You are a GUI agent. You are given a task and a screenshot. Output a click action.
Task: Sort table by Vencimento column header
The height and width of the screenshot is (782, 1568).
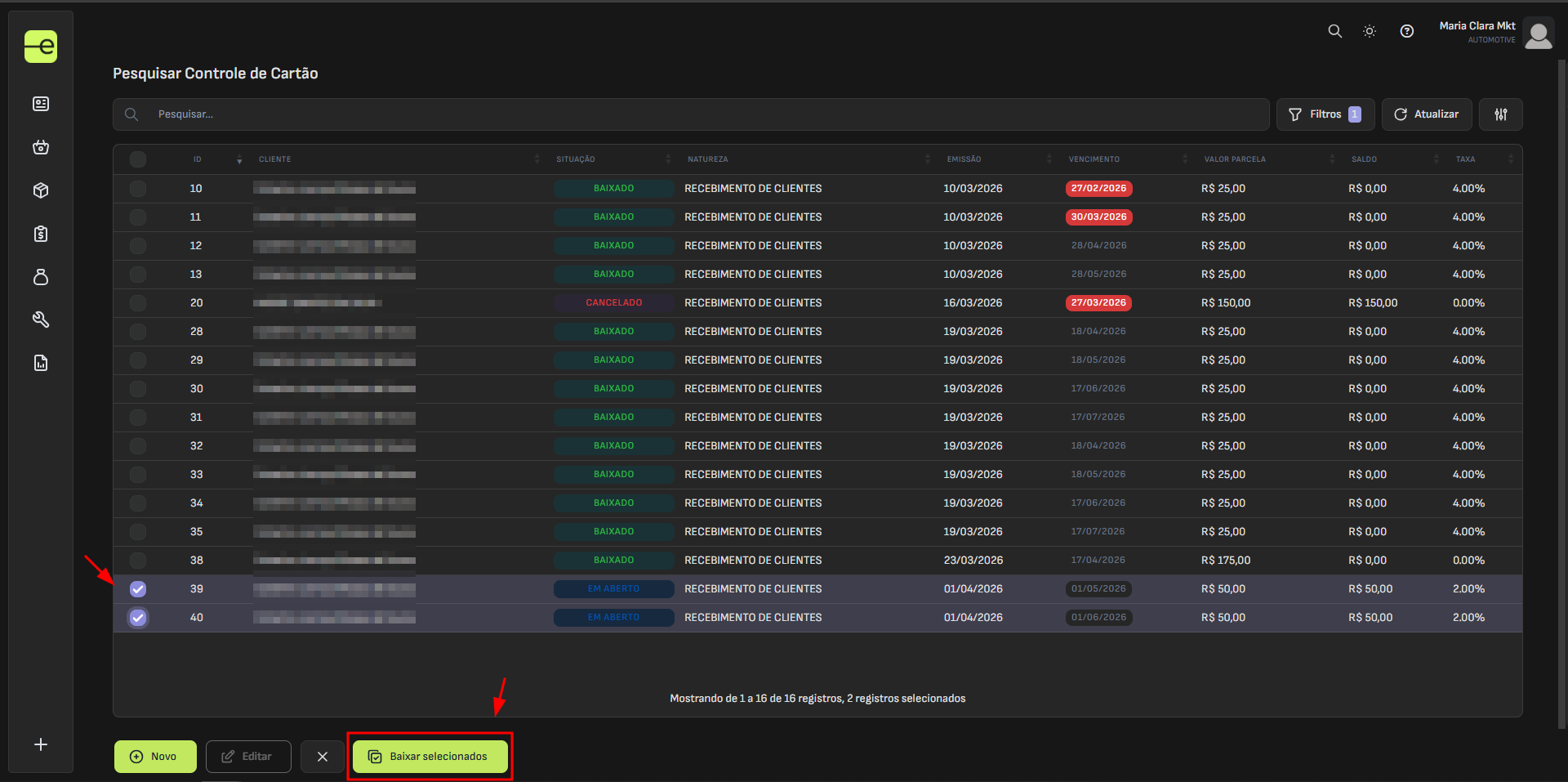coord(1094,159)
